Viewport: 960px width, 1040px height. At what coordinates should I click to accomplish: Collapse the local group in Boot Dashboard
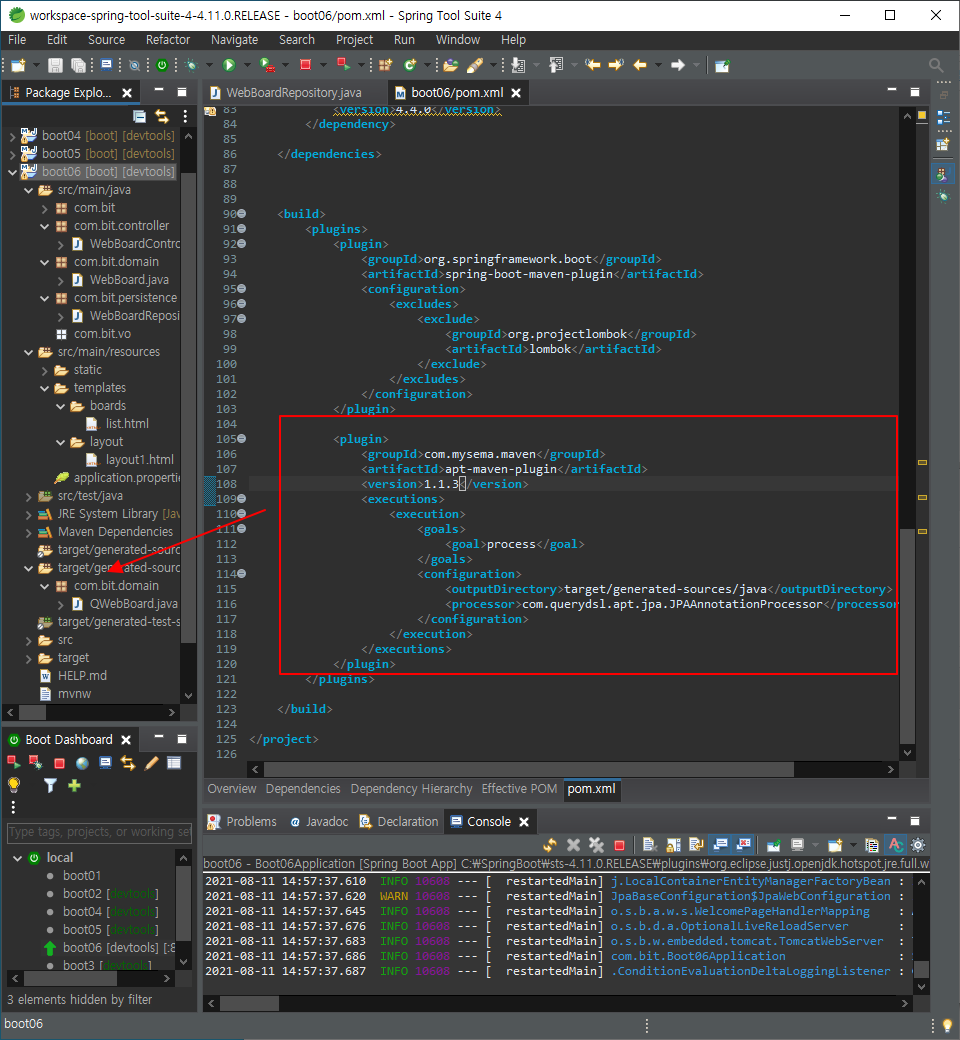click(x=18, y=858)
